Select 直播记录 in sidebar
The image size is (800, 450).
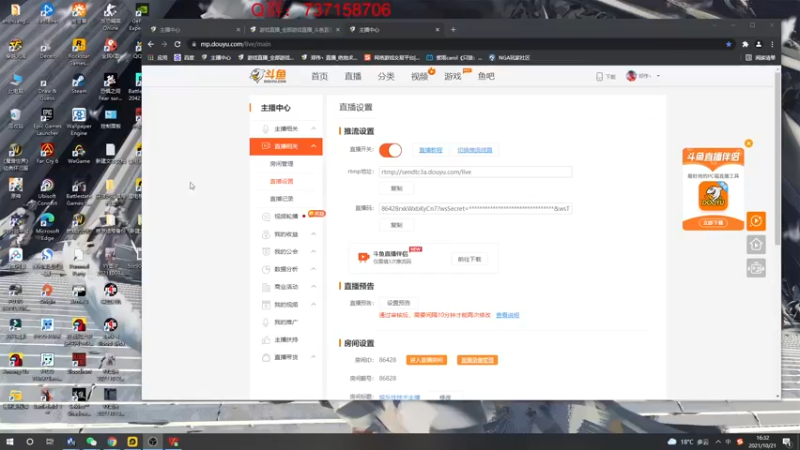(x=282, y=198)
